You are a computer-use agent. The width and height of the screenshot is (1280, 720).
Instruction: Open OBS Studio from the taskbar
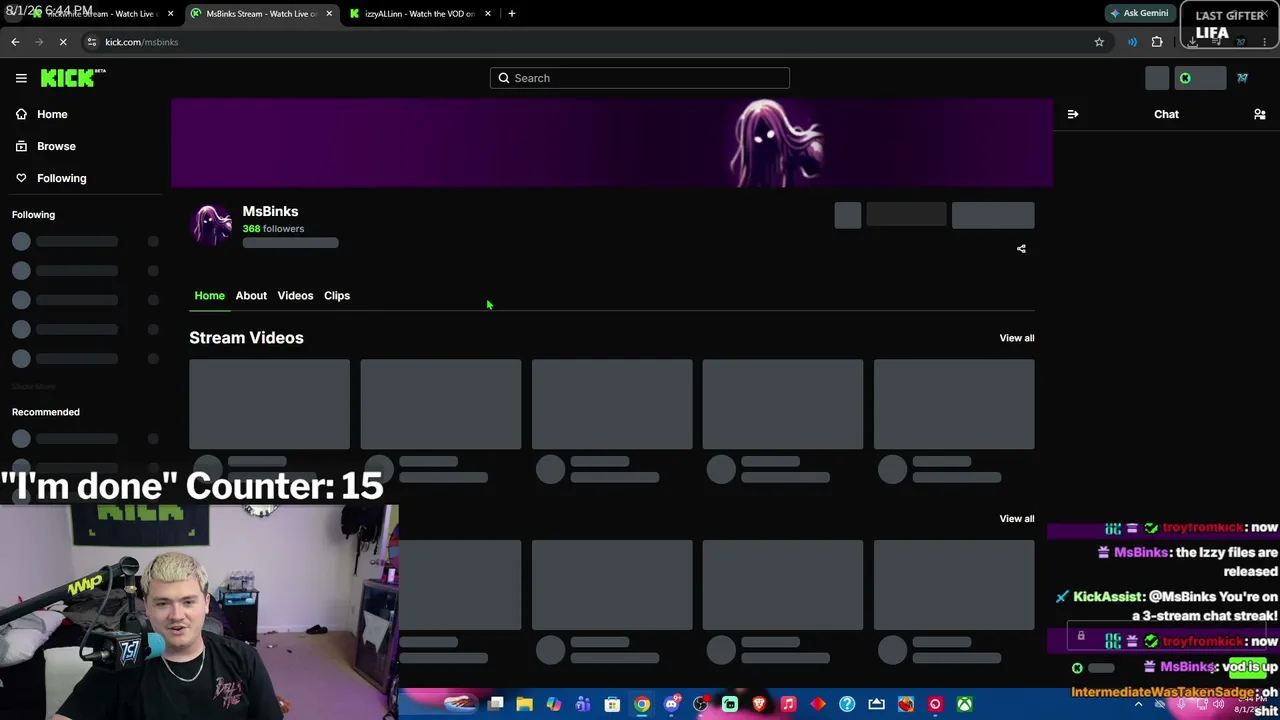700,705
